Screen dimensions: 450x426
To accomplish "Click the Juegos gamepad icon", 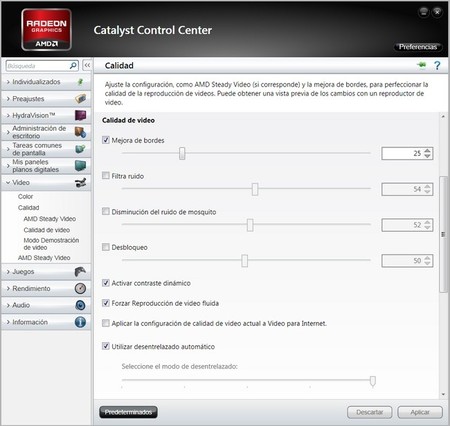I will point(80,272).
